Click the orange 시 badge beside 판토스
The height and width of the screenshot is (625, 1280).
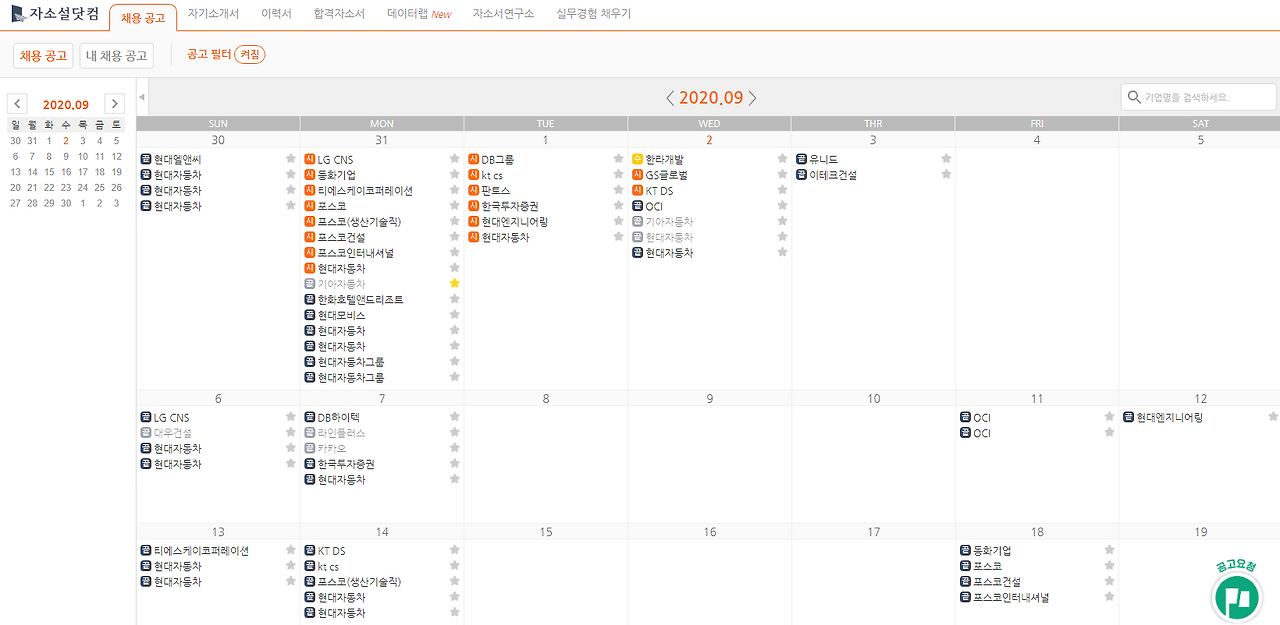(474, 191)
